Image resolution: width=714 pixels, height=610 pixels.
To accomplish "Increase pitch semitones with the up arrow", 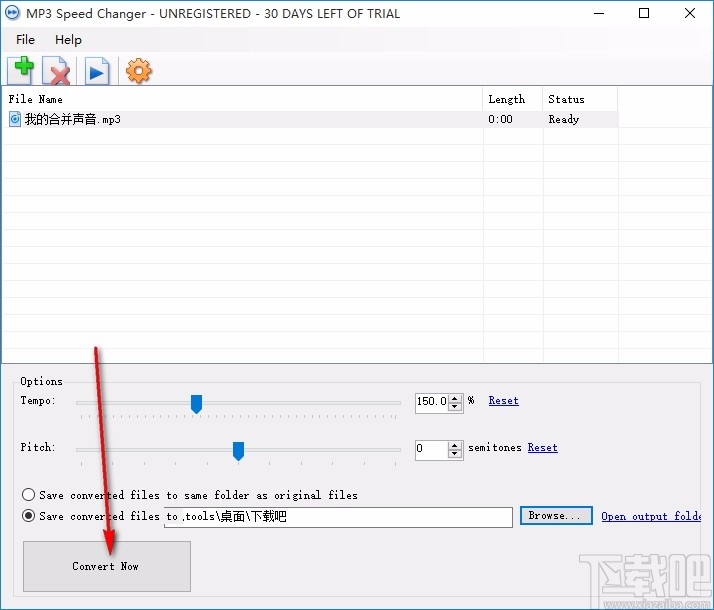I will tap(454, 445).
